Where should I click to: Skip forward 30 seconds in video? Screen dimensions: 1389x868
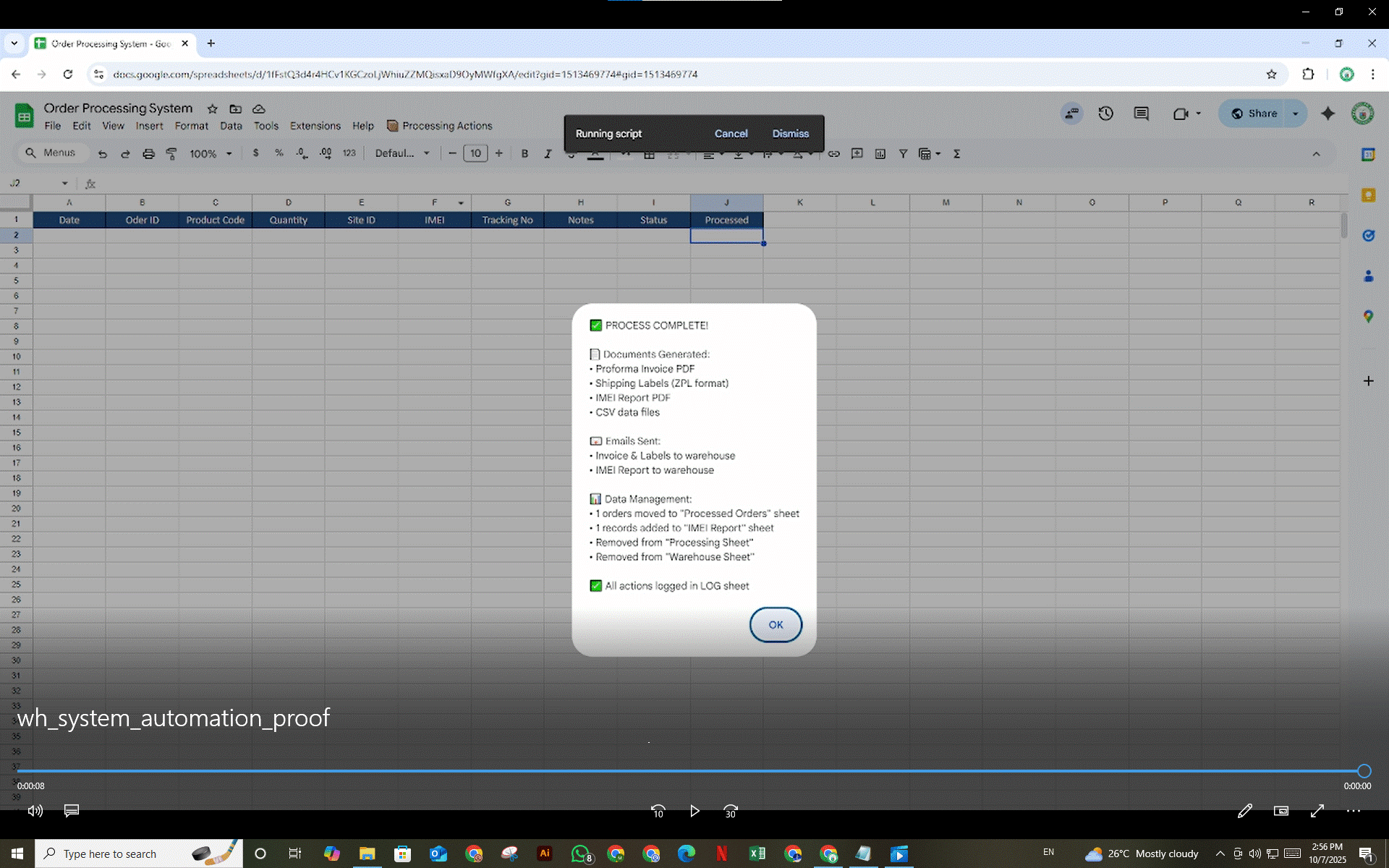[731, 811]
